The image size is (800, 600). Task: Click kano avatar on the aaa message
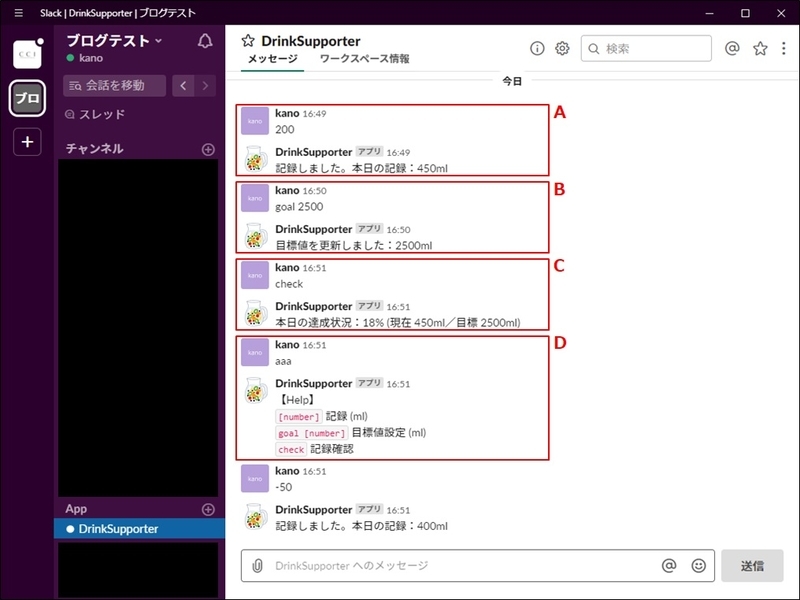point(255,352)
